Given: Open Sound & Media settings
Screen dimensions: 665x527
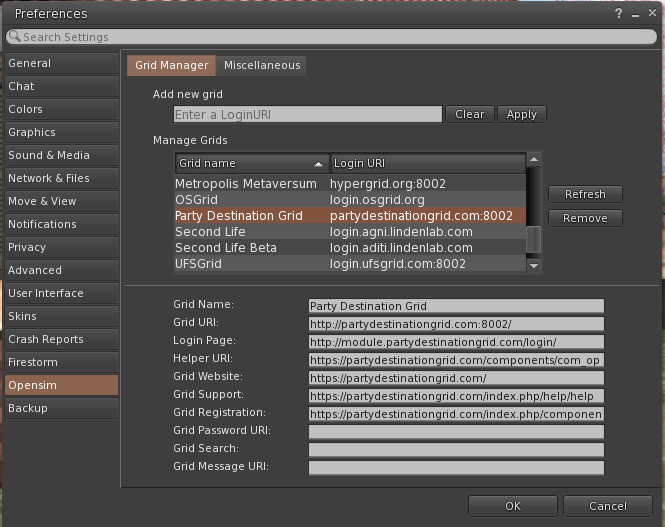Looking at the screenshot, I should 62,155.
